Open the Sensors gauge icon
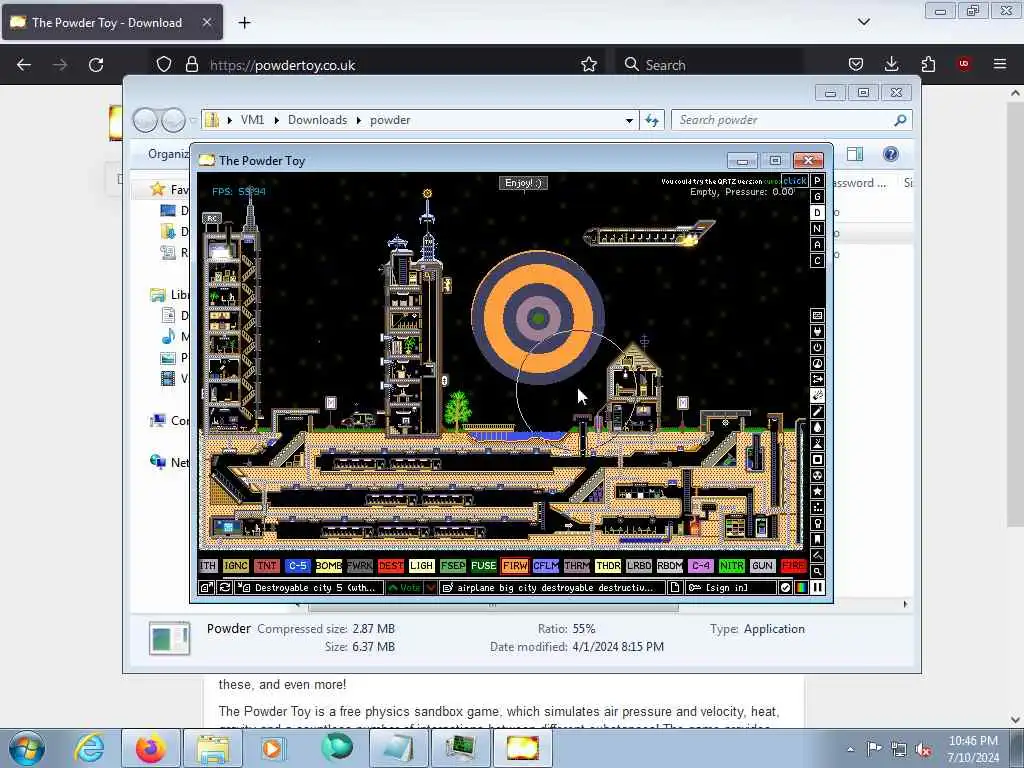This screenshot has width=1024, height=768. (817, 364)
